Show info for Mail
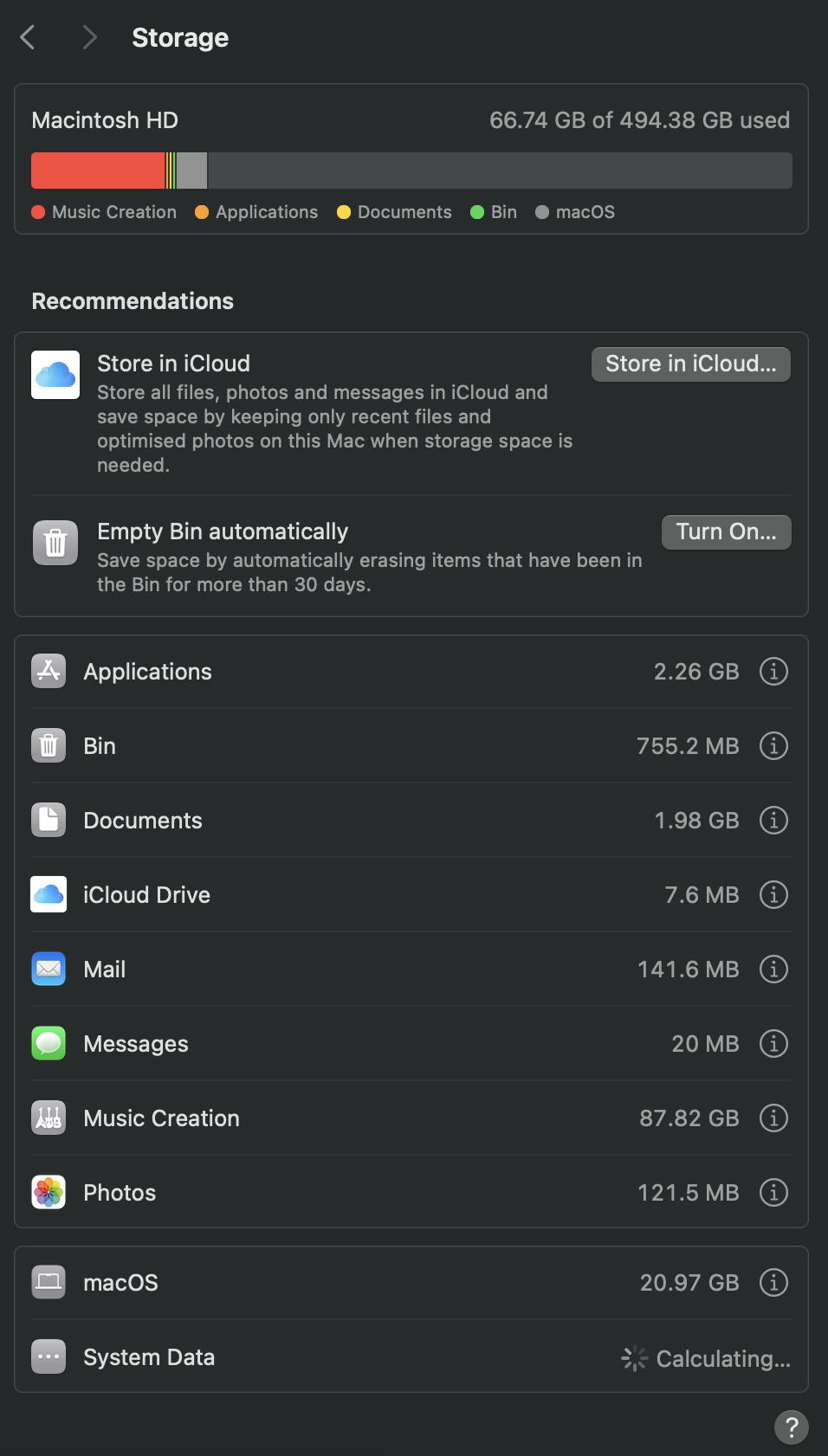The height and width of the screenshot is (1456, 828). click(773, 969)
